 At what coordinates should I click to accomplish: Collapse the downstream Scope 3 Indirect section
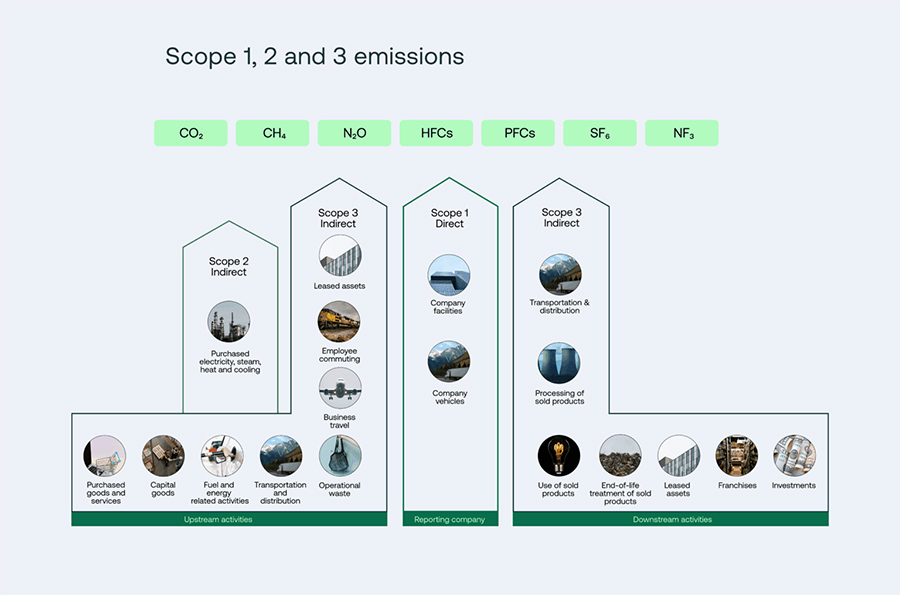pos(560,217)
